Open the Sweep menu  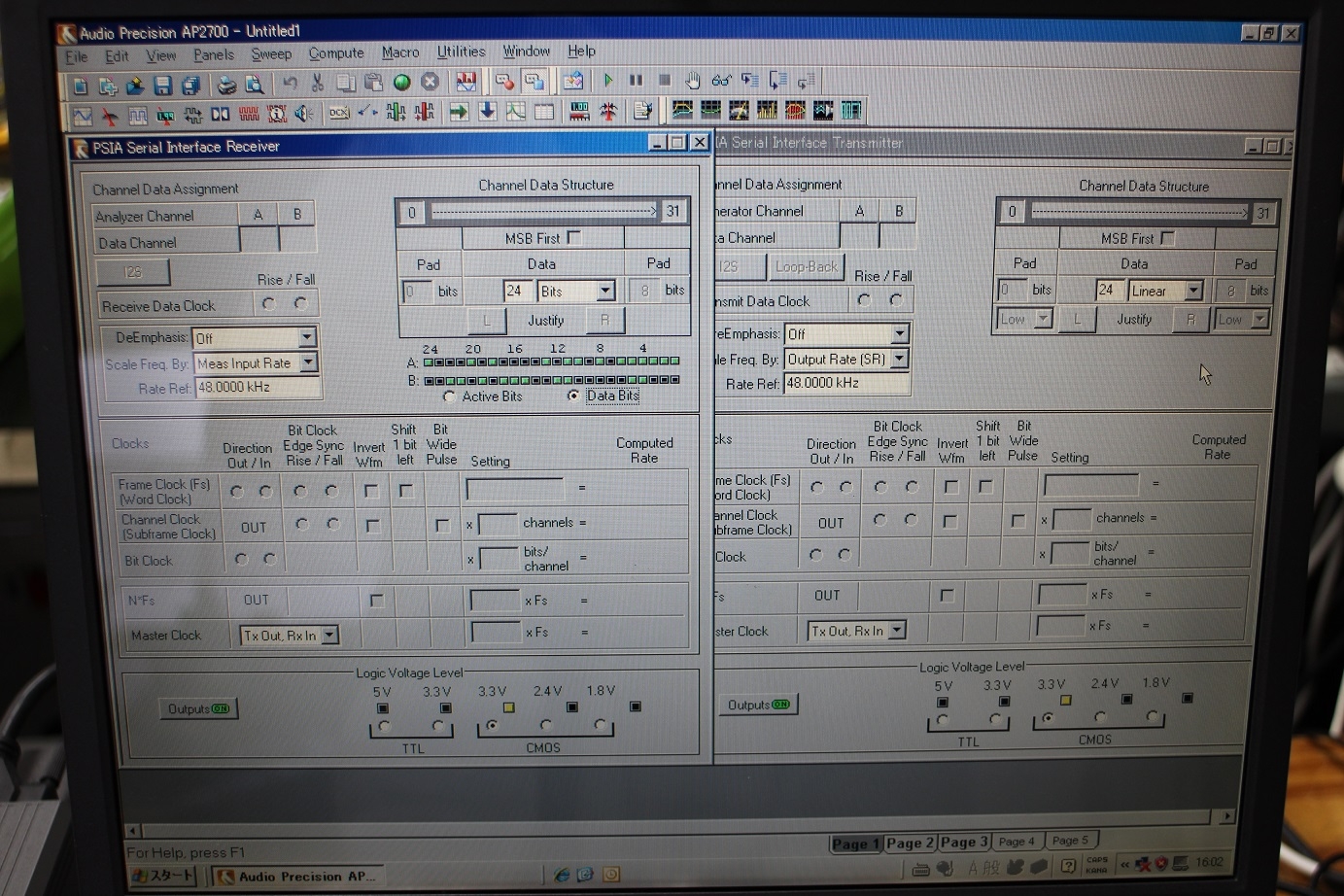coord(271,54)
